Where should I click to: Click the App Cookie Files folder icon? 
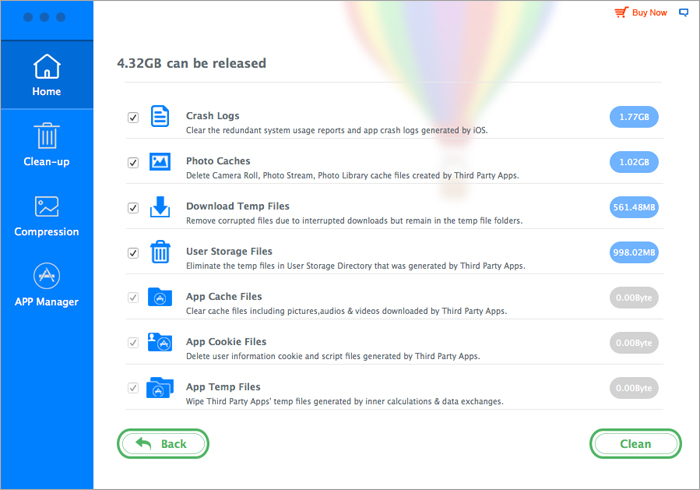tap(160, 342)
